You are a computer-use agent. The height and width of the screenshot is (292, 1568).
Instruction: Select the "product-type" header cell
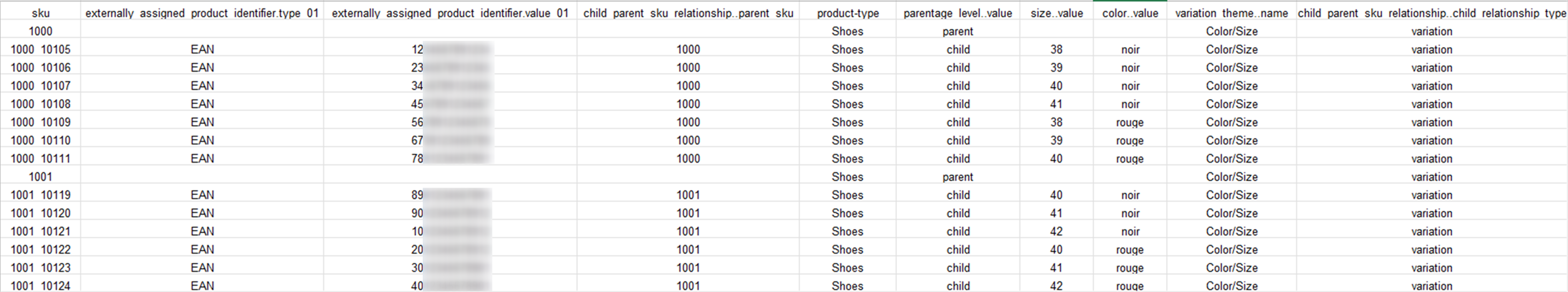847,13
